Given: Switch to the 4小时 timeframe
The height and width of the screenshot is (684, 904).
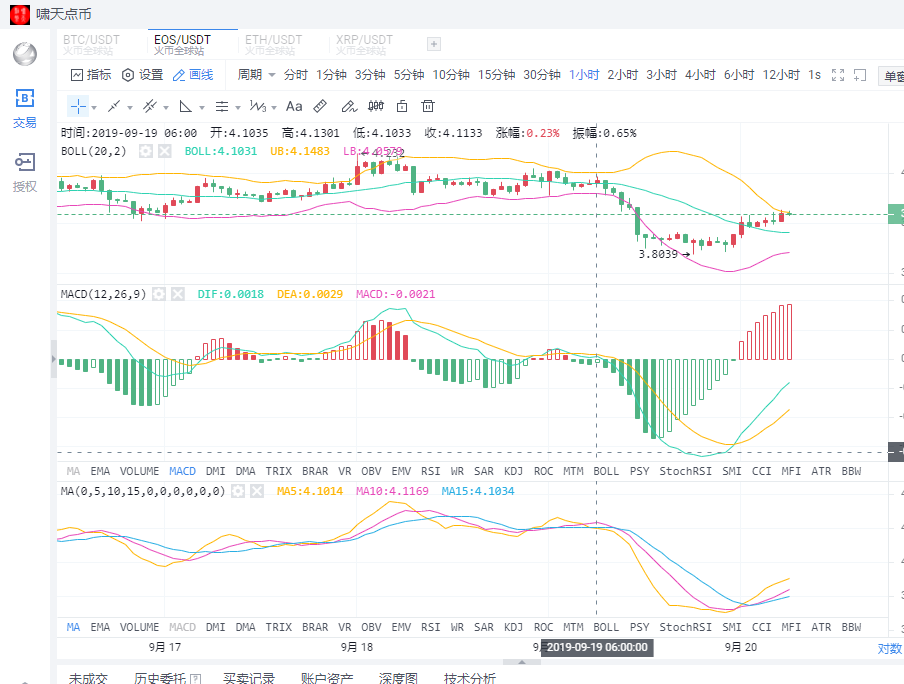Looking at the screenshot, I should click(700, 75).
